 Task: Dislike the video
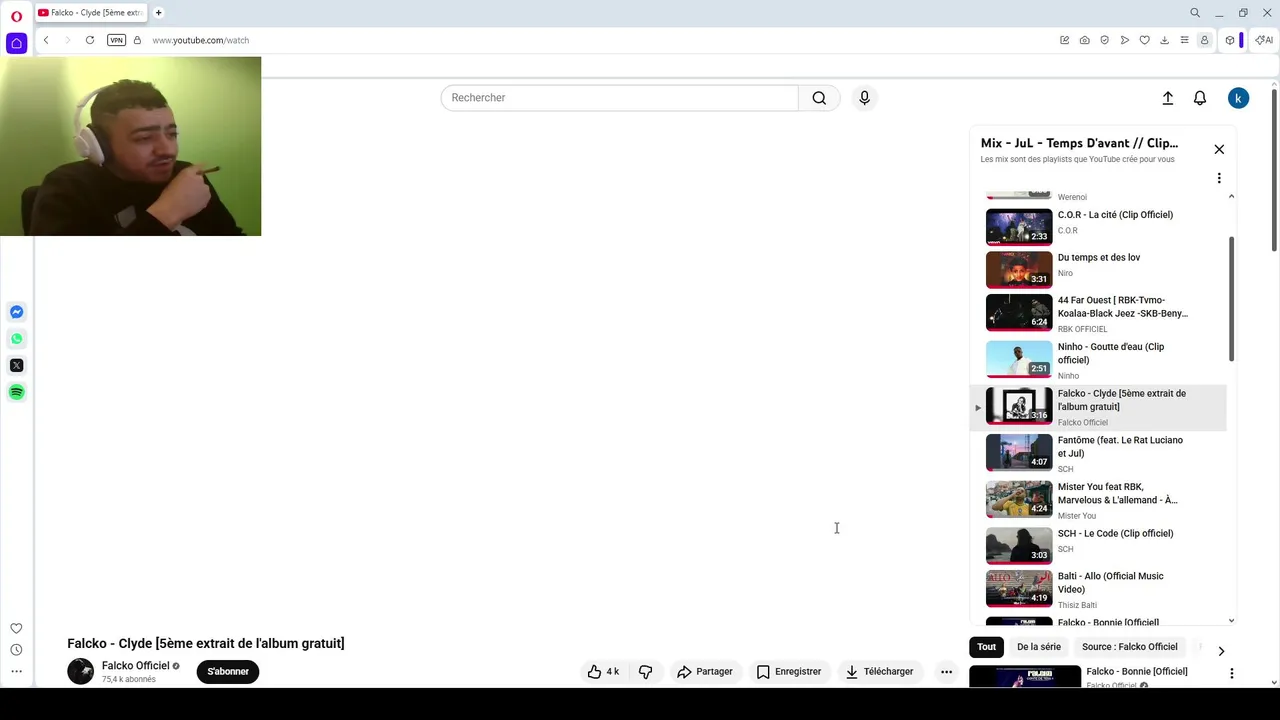pyautogui.click(x=646, y=672)
